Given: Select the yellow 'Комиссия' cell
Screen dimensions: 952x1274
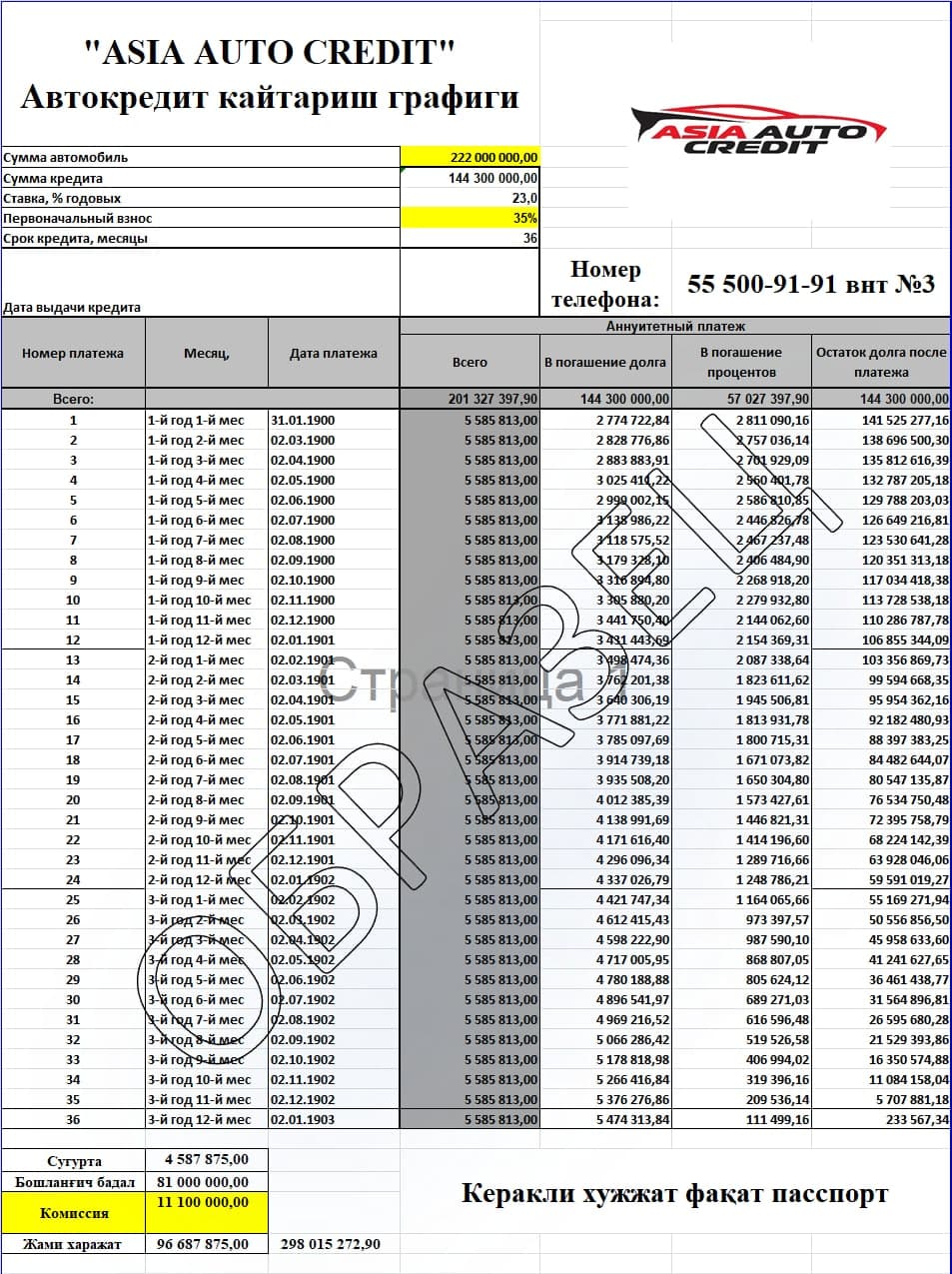Looking at the screenshot, I should coord(73,1213).
